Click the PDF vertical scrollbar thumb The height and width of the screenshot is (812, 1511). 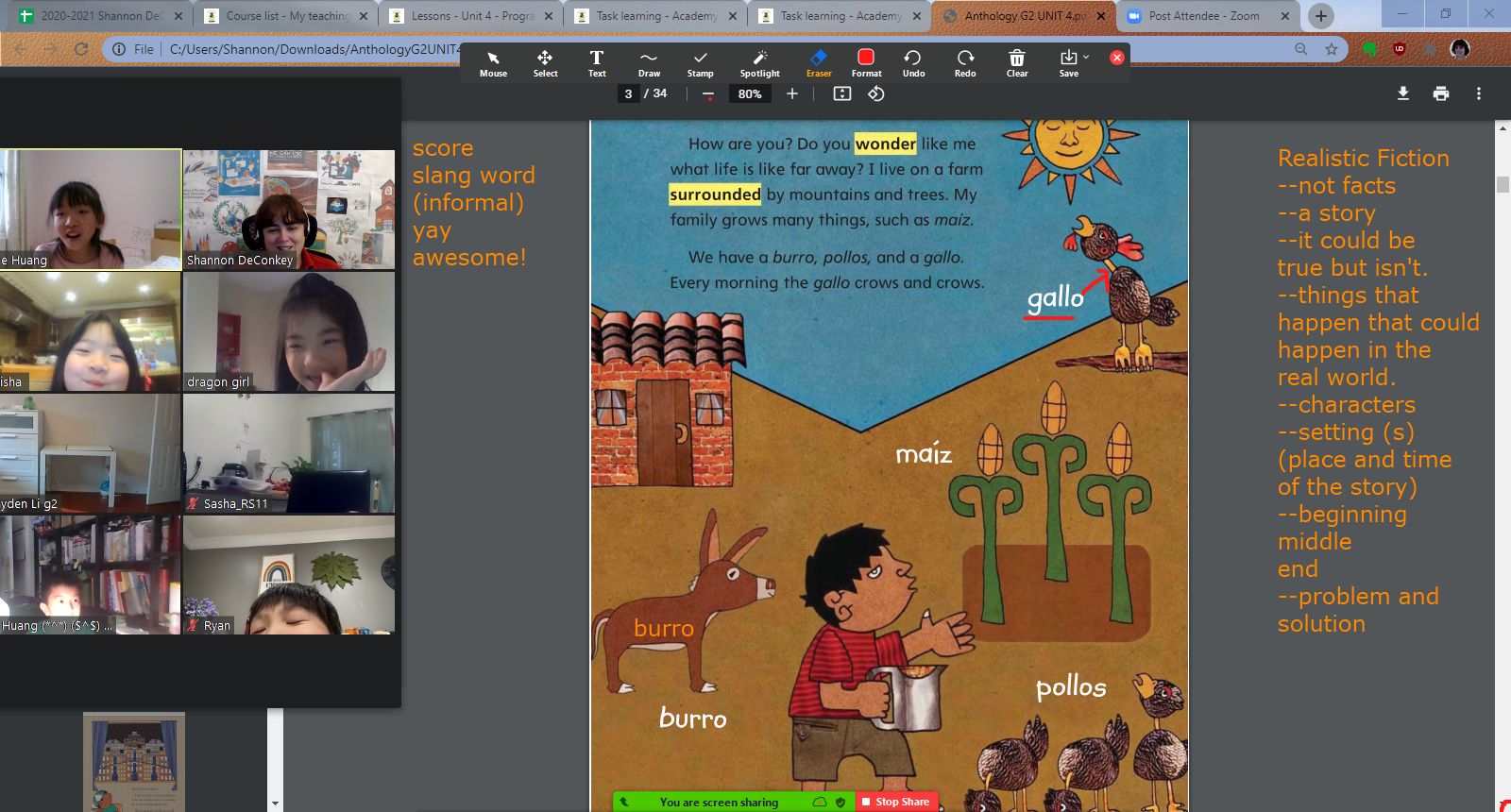coord(1503,184)
